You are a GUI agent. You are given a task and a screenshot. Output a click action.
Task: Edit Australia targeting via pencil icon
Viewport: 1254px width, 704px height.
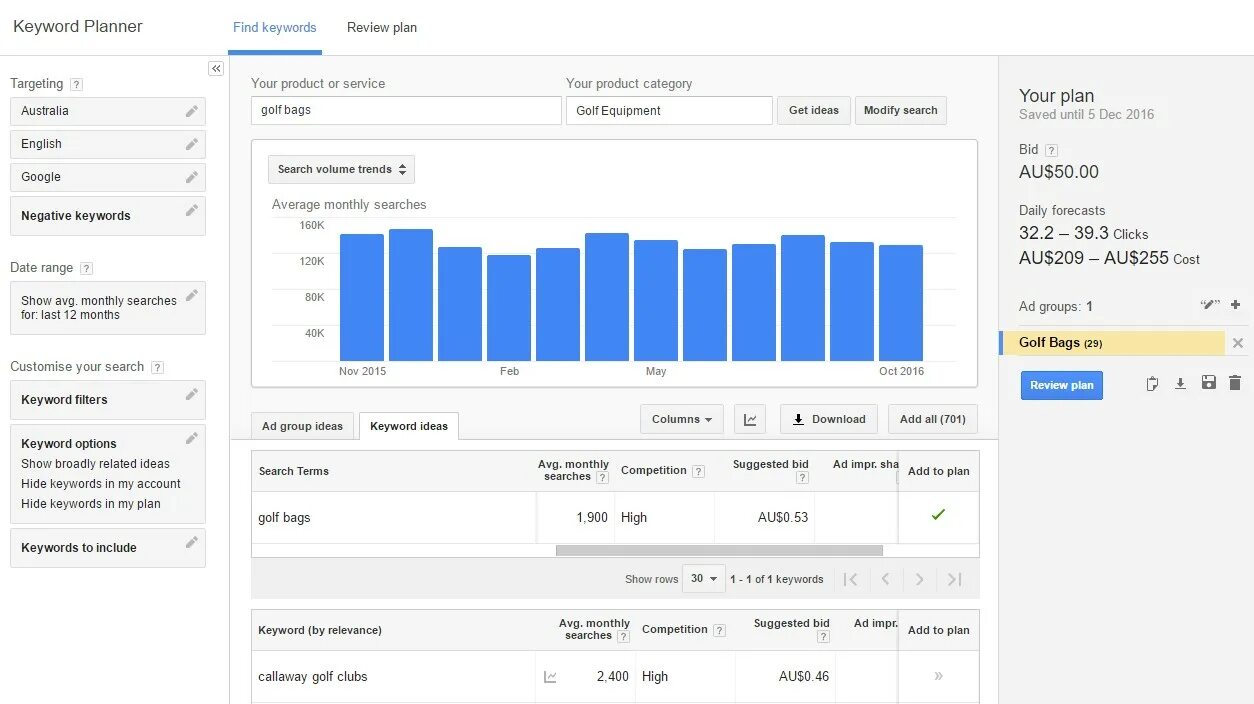coord(191,111)
